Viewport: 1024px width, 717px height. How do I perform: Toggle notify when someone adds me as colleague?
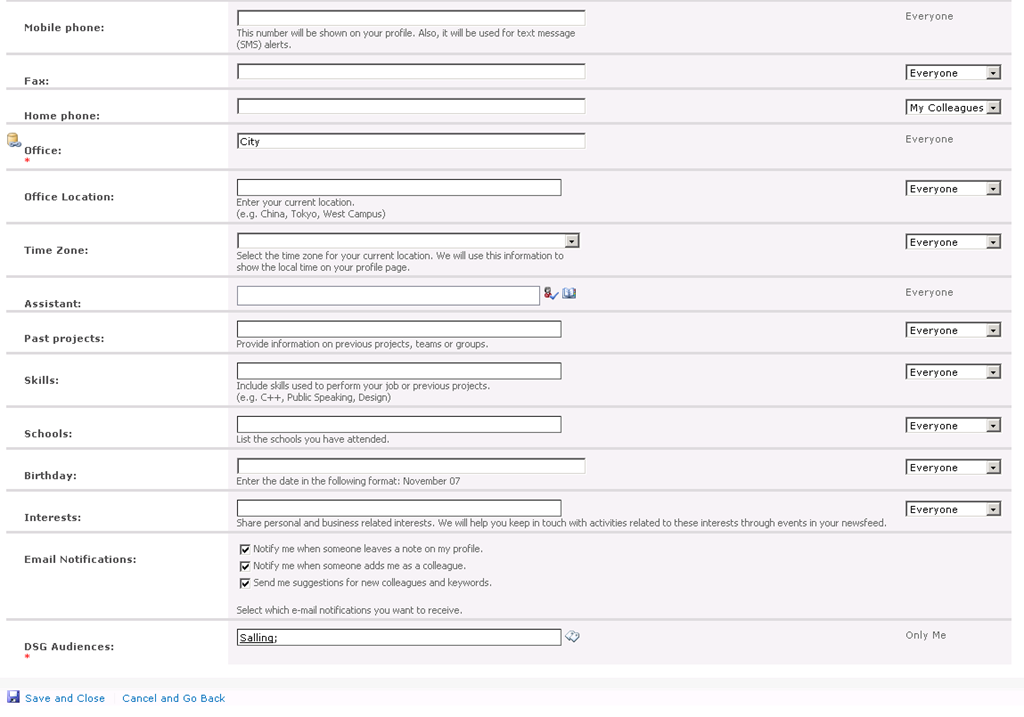coord(245,566)
